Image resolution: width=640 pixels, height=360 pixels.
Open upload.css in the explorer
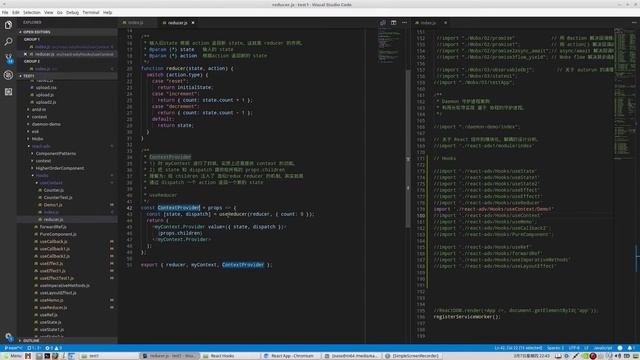(46, 87)
